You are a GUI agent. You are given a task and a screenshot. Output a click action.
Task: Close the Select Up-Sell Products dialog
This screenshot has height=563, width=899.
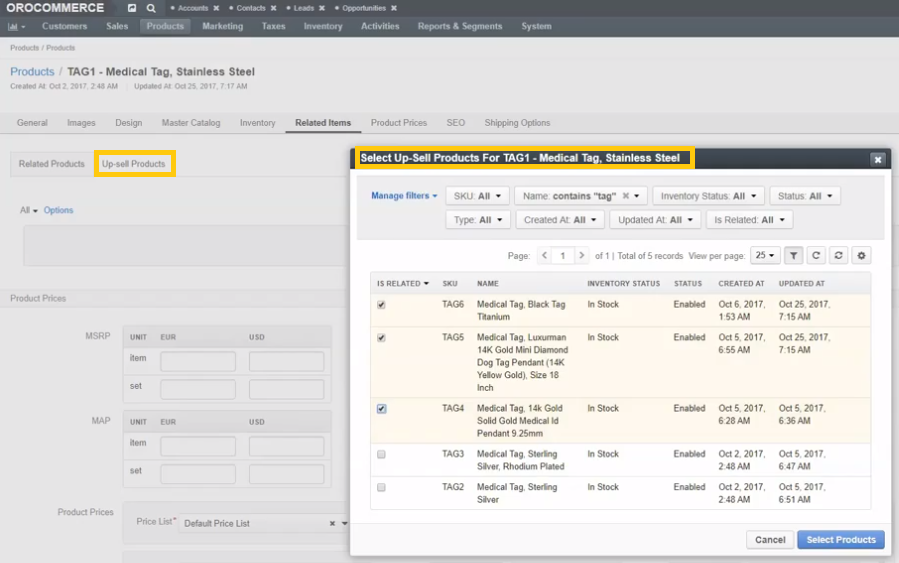(x=877, y=160)
